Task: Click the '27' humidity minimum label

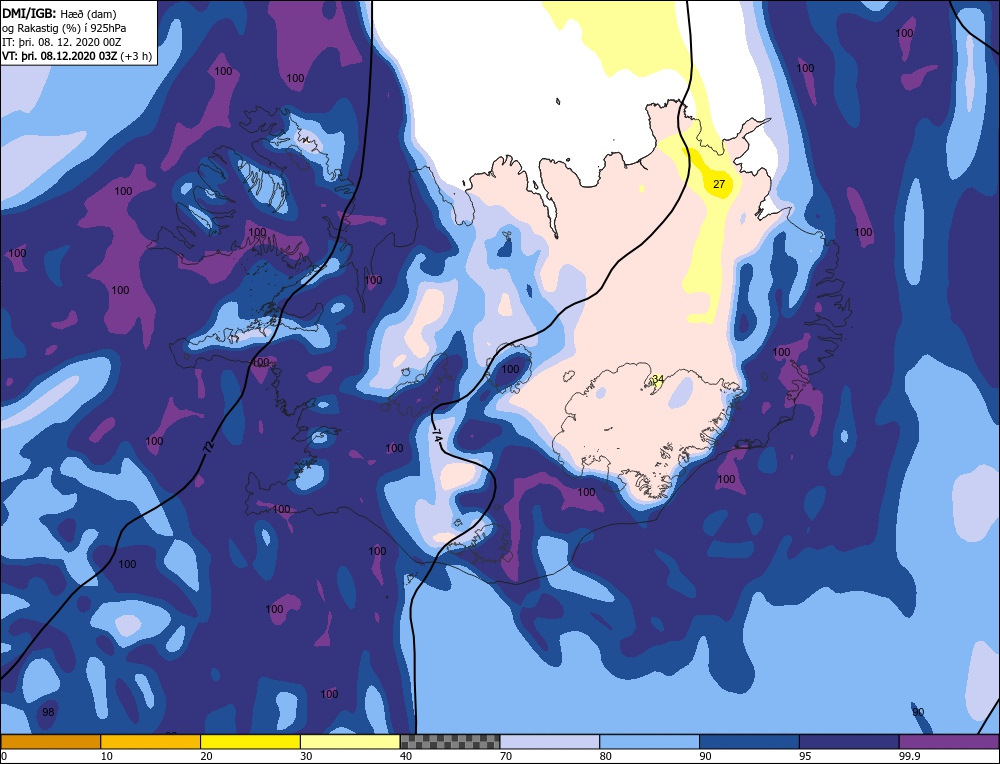Action: (719, 184)
